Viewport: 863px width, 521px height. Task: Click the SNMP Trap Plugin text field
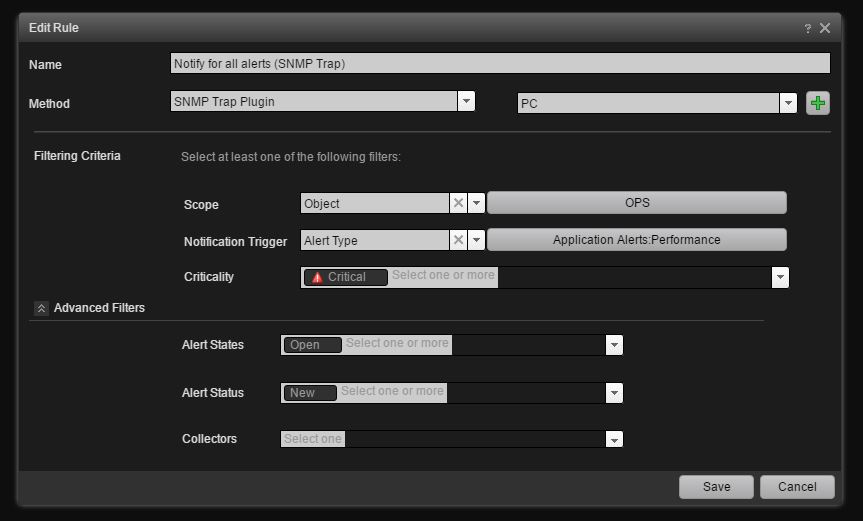tap(314, 101)
